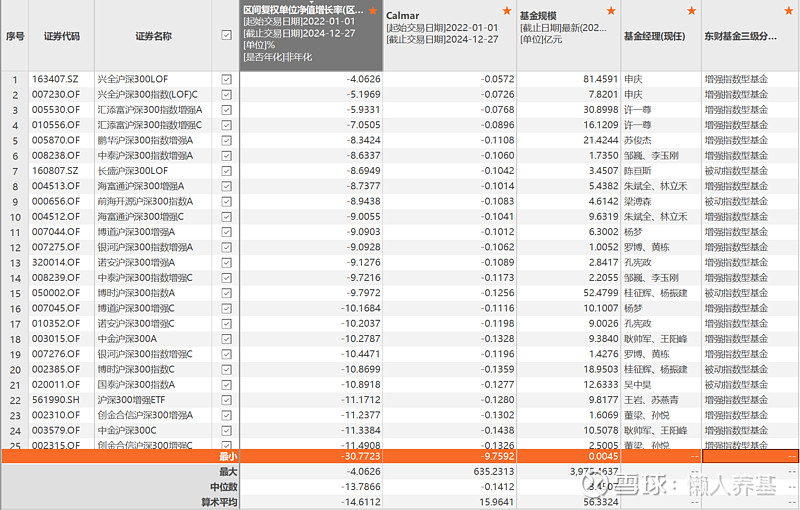Click the Calmar value -0.1256
The image size is (800, 510).
(x=497, y=293)
